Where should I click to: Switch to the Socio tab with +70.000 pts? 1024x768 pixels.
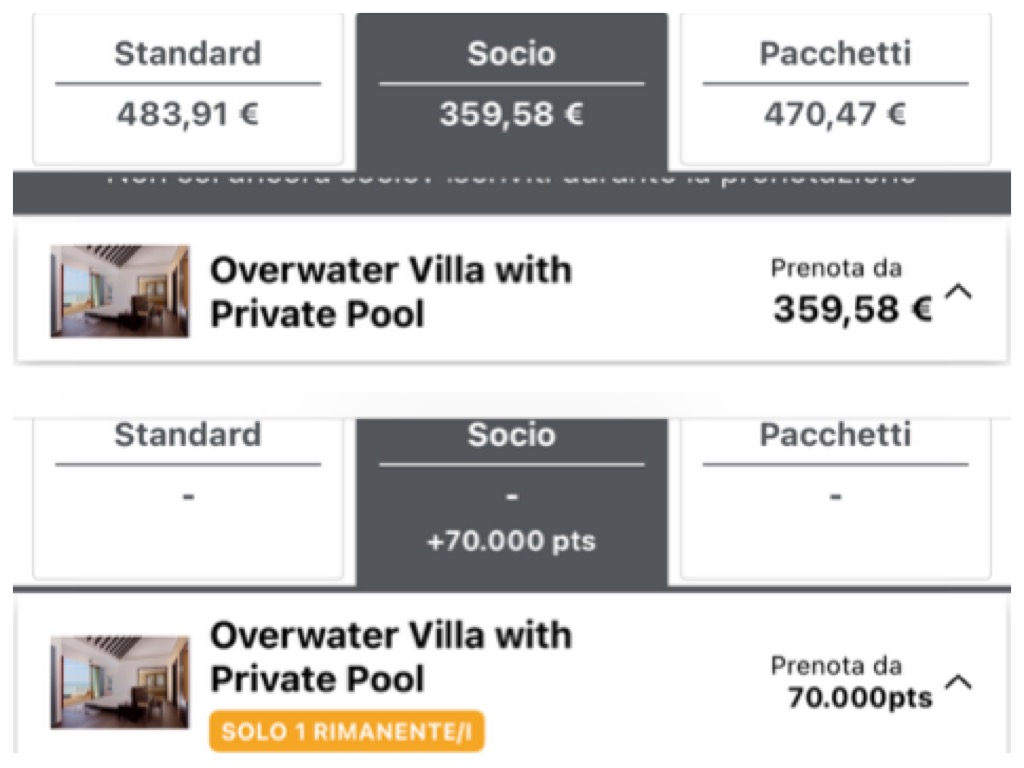[511, 502]
